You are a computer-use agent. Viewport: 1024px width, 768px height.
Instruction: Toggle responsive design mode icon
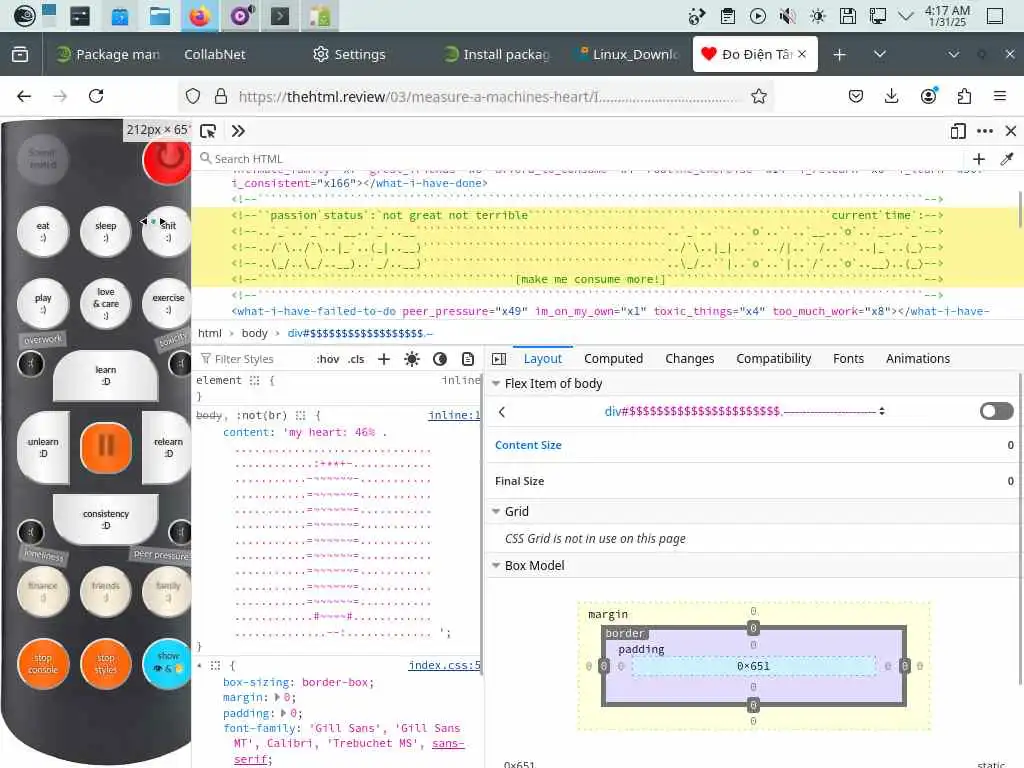(958, 131)
